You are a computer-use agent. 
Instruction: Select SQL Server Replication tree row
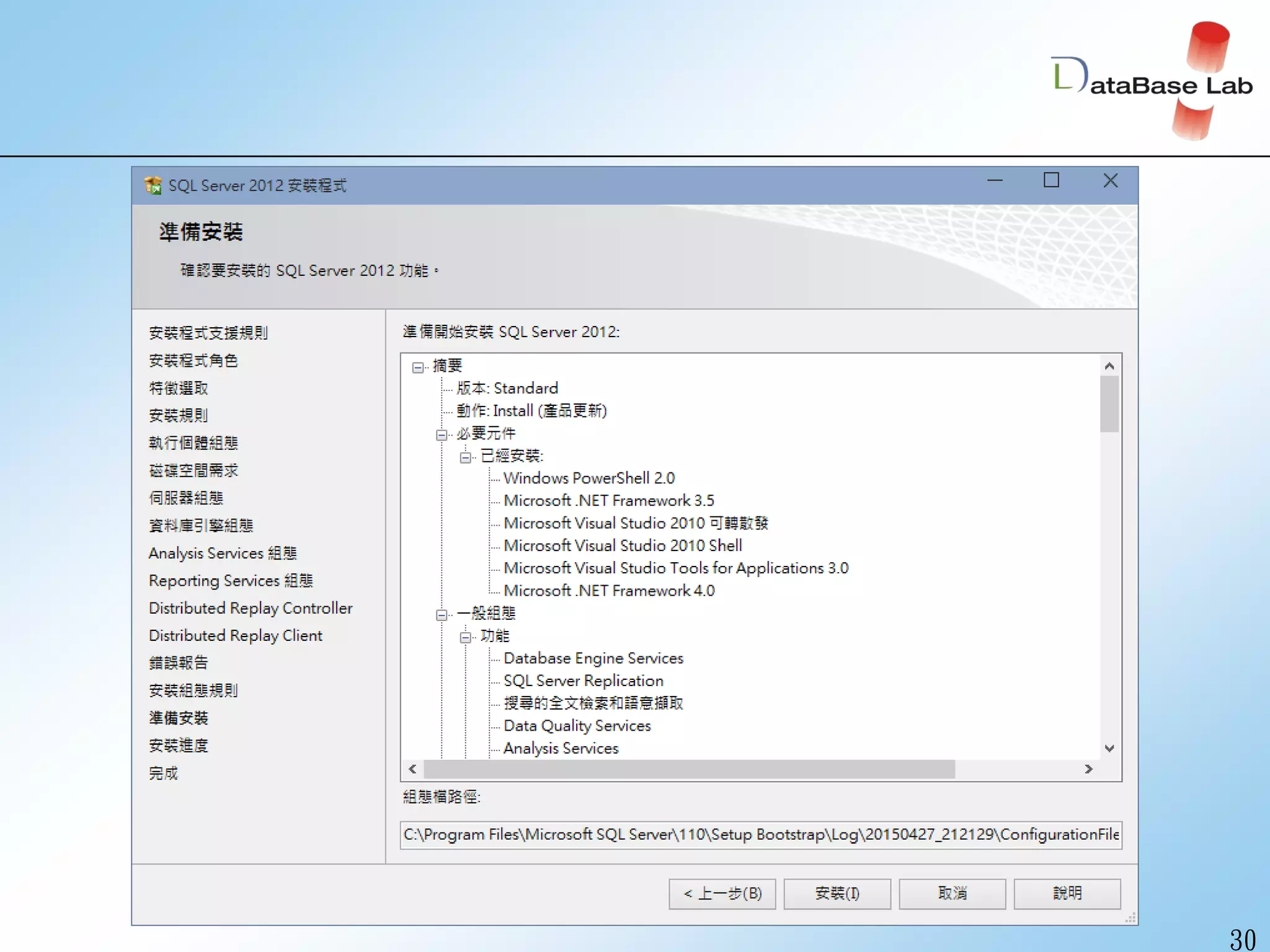[x=584, y=681]
